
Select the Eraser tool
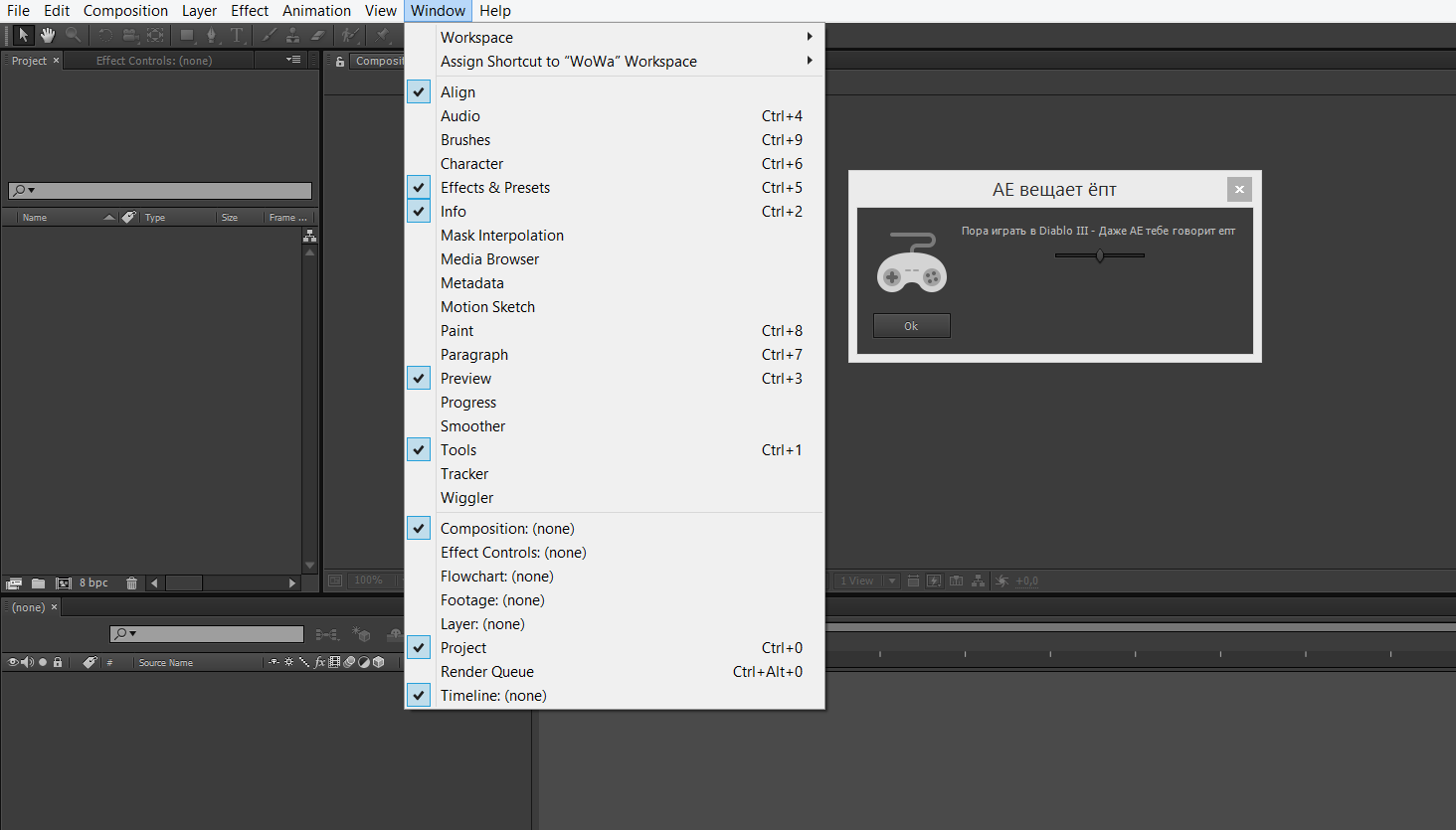(317, 35)
